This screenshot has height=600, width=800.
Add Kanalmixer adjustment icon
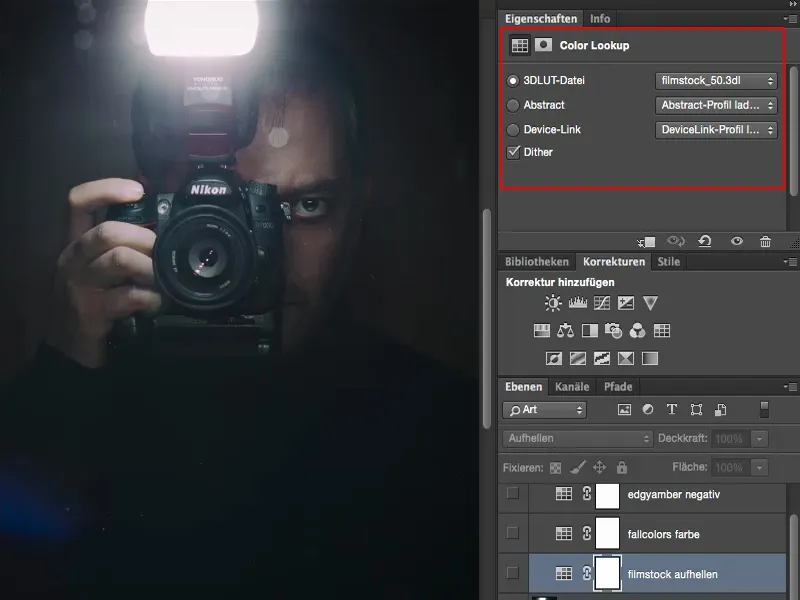click(637, 331)
